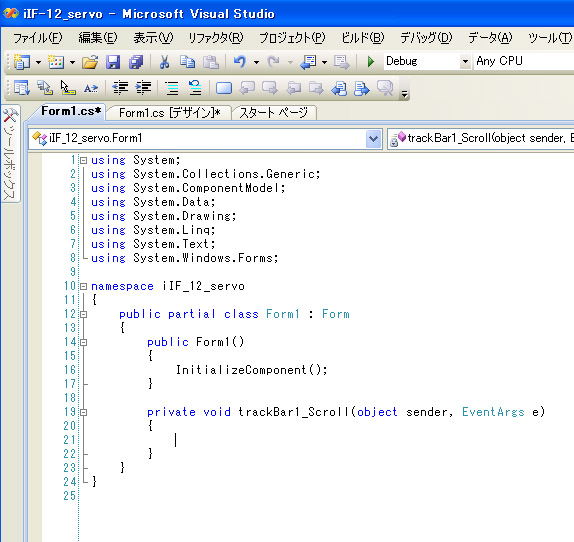
Task: Click the Save All icon
Action: point(136,62)
